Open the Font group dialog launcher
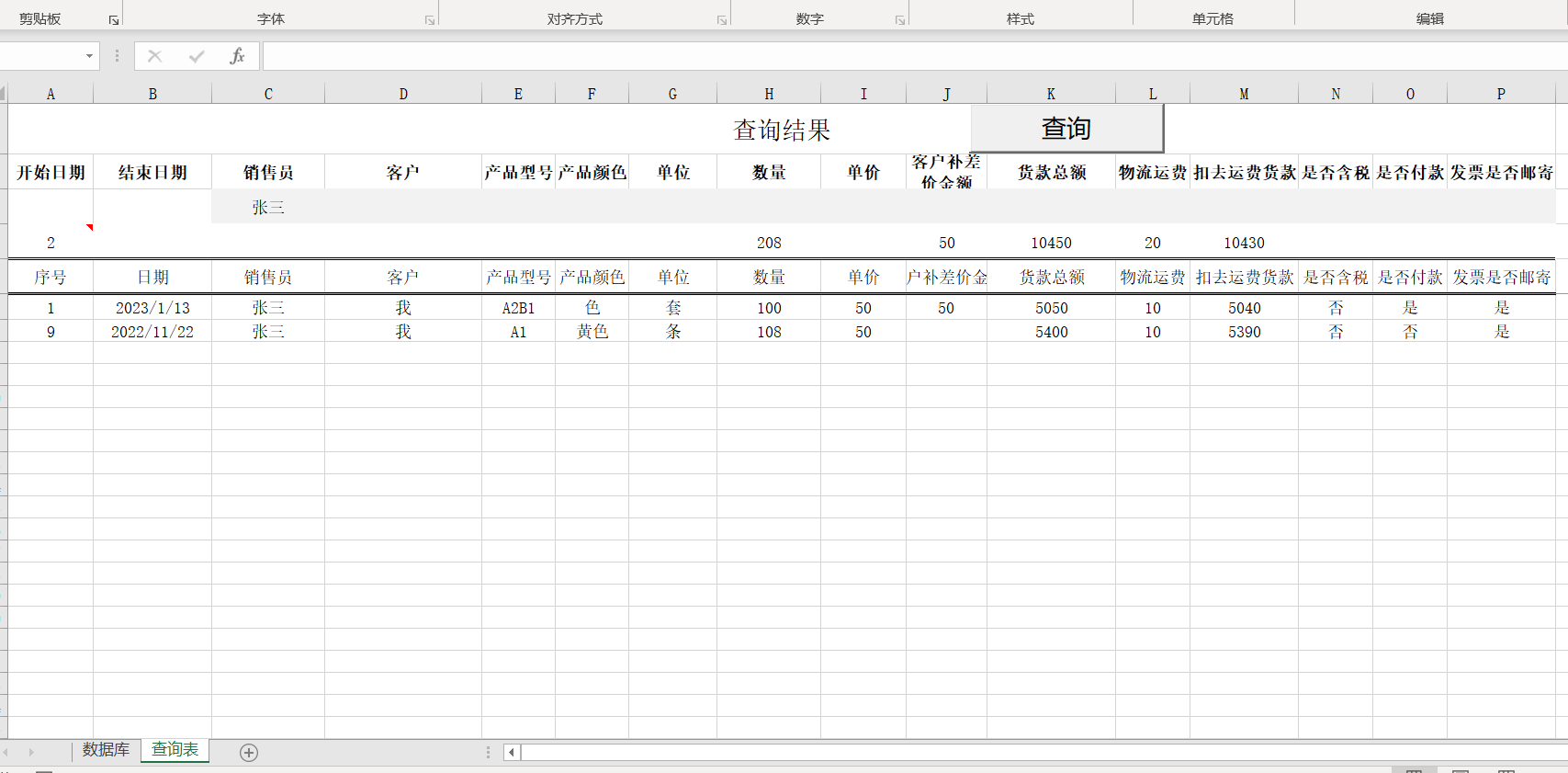 (x=430, y=20)
